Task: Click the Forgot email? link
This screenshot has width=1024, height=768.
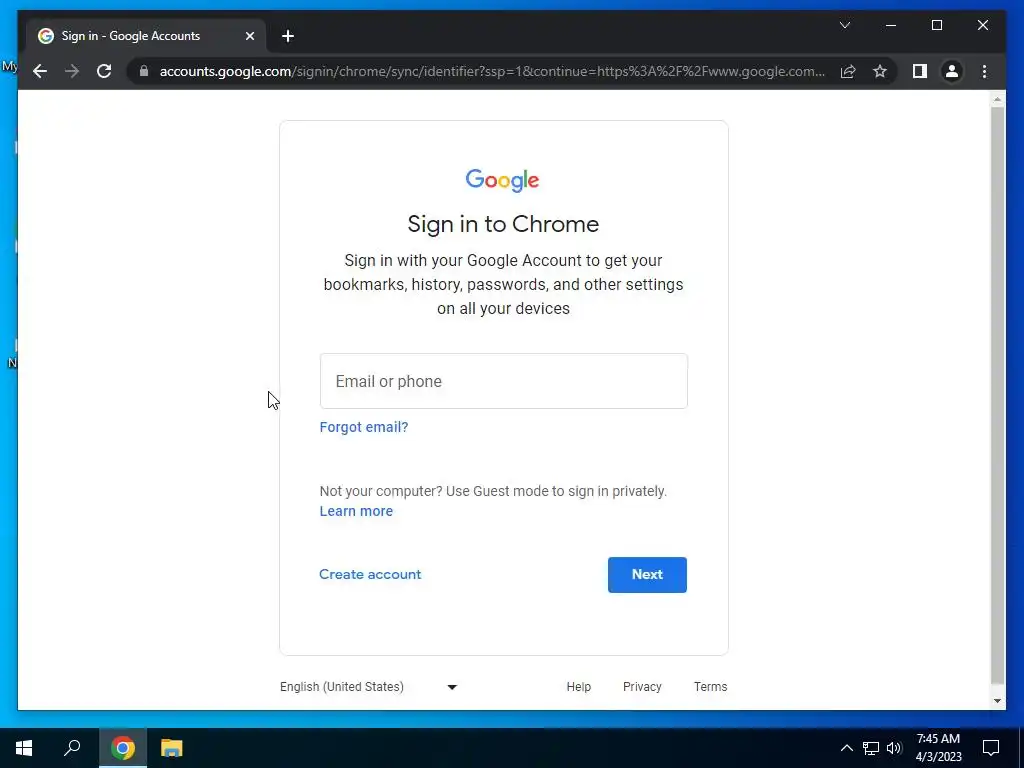Action: click(364, 427)
